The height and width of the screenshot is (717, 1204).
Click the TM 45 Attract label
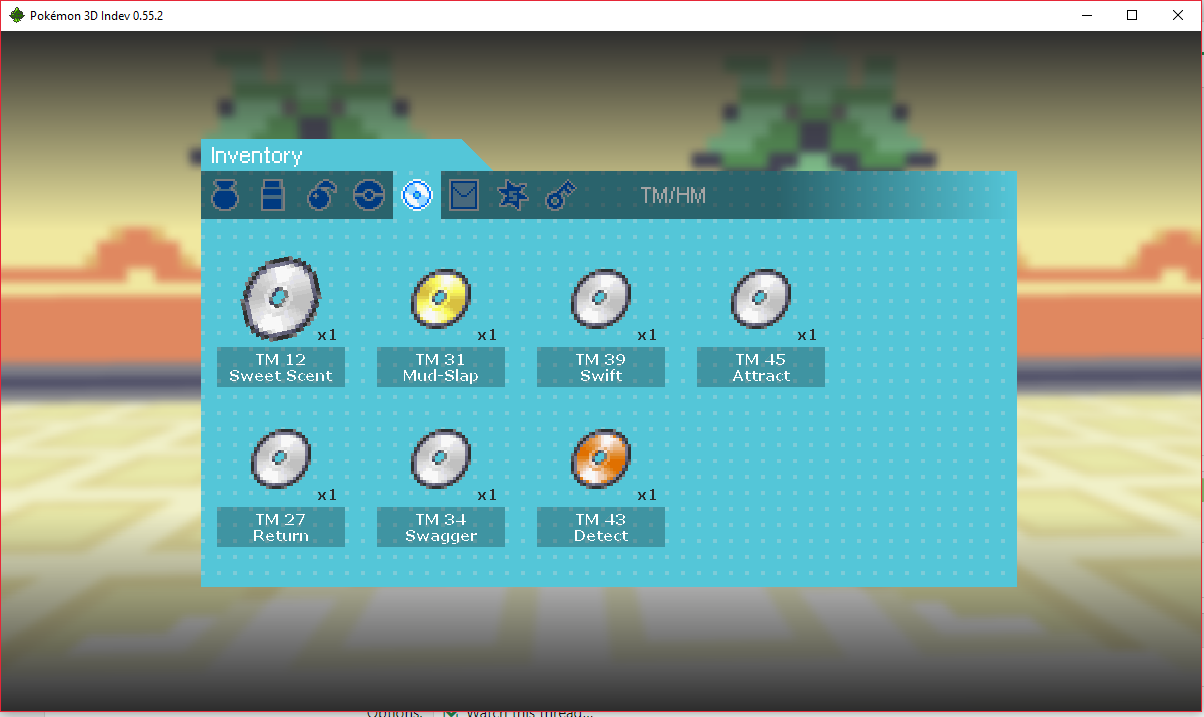(x=761, y=367)
